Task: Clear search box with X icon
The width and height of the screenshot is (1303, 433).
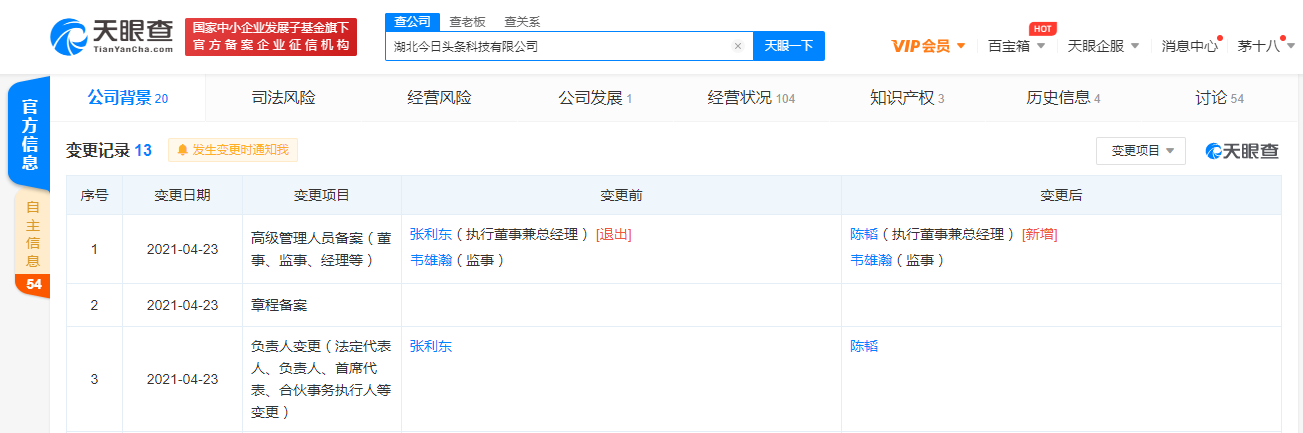Action: click(738, 46)
